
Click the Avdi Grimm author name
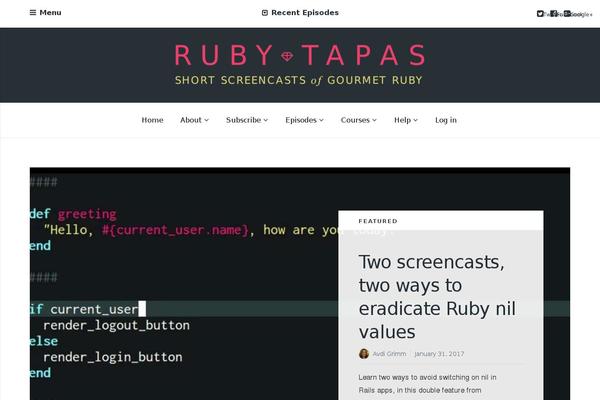(390, 354)
